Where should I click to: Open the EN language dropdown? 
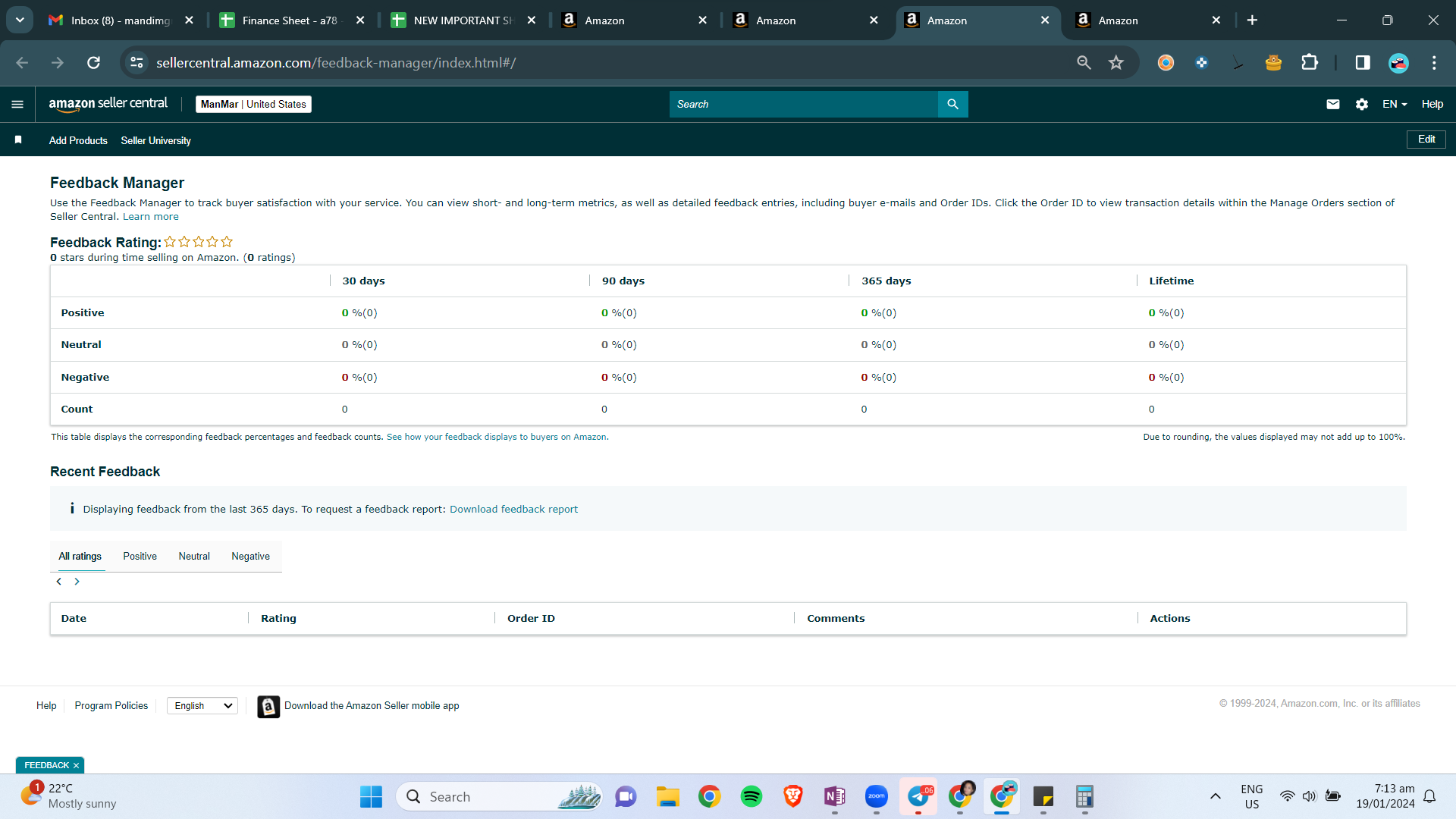1395,104
